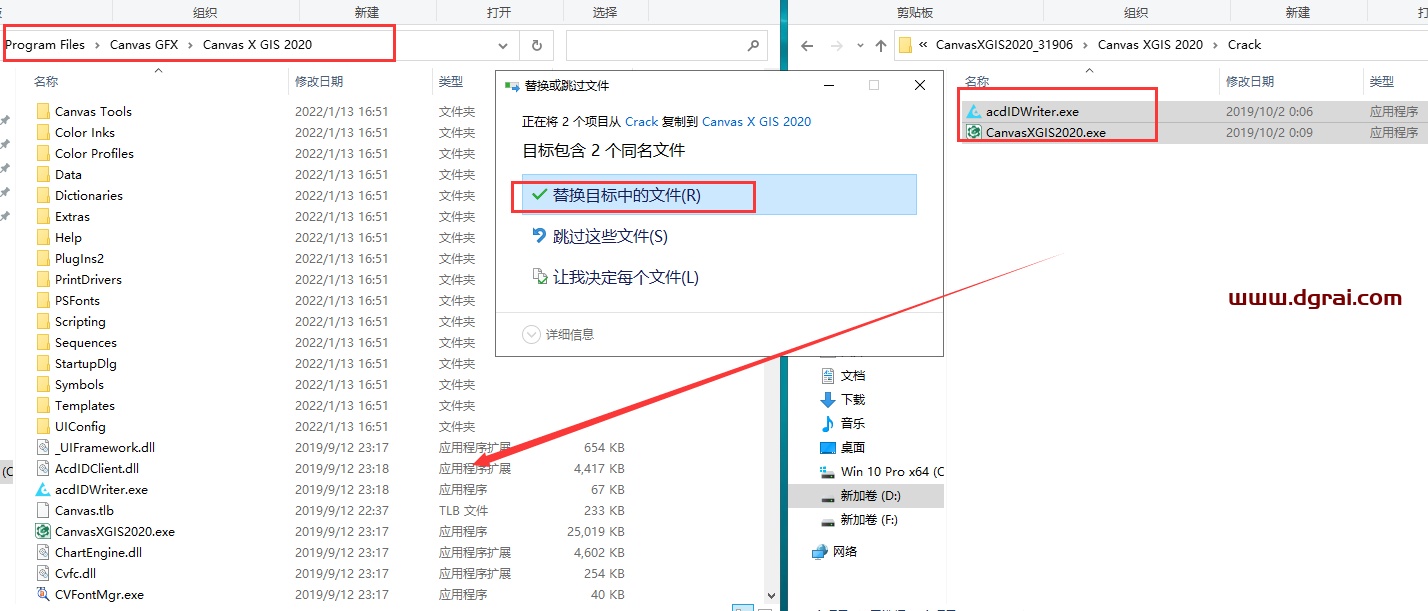Viewport: 1428px width, 611px height.
Task: Select the New Volume (F:) drive
Action: coord(868,520)
